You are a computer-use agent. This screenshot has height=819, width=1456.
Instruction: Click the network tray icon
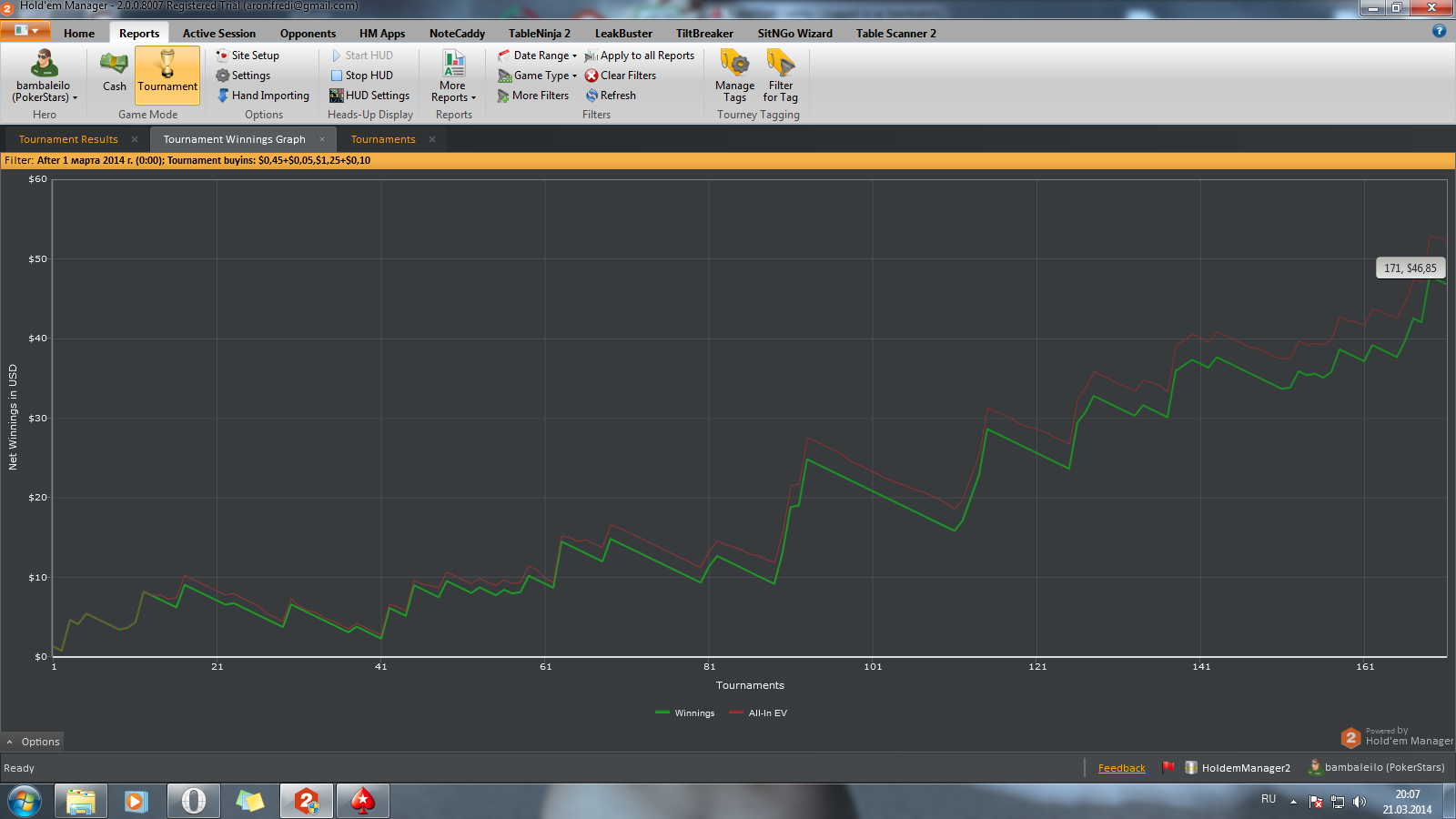pos(1338,802)
